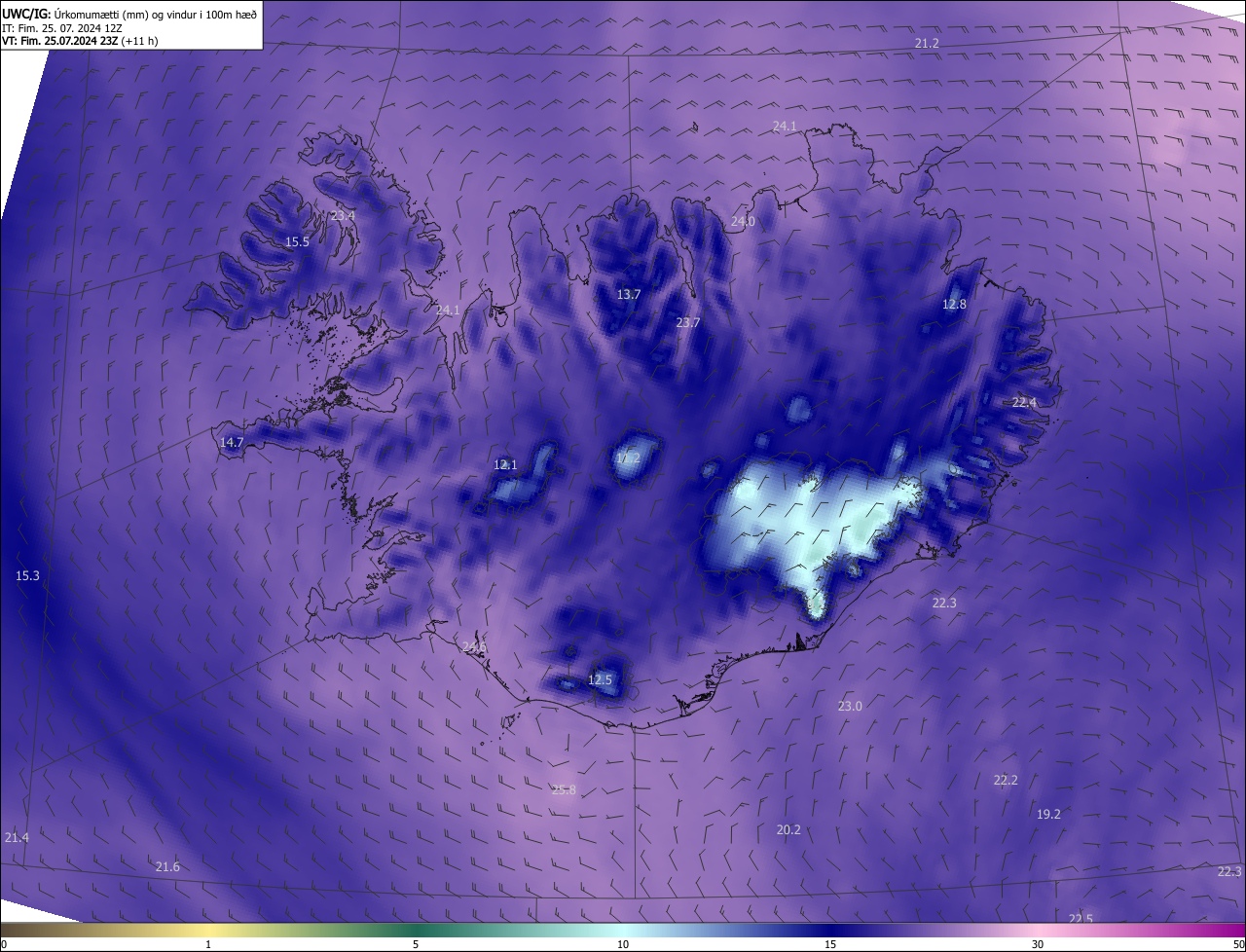1246x952 pixels.
Task: Click the 'VT: Fim. 25.07.2024 23Z (+11 h)' line
Action: pos(82,41)
